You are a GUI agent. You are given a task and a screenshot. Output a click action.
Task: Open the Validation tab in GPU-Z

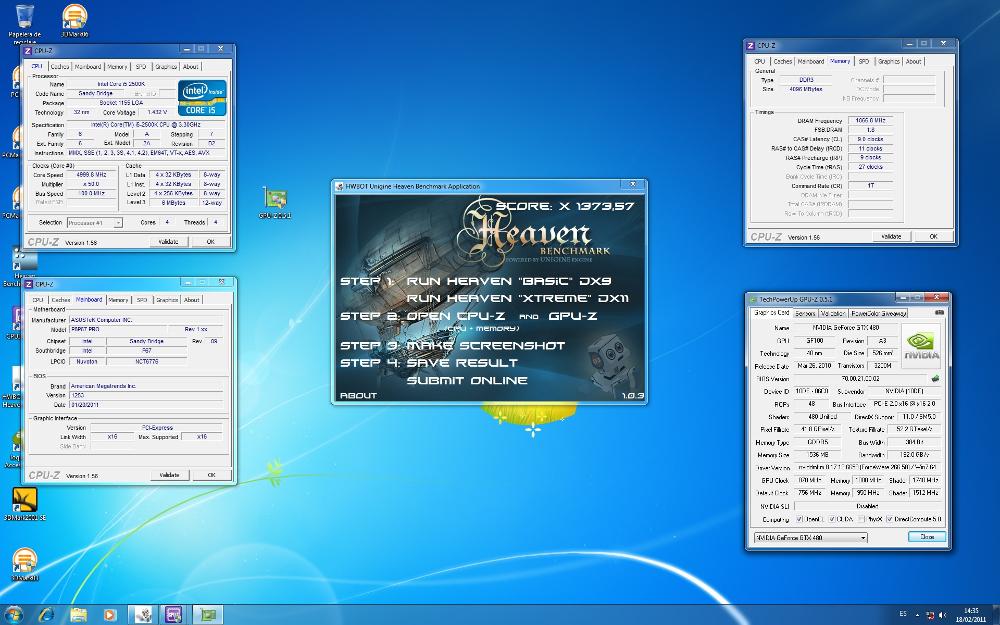click(832, 313)
